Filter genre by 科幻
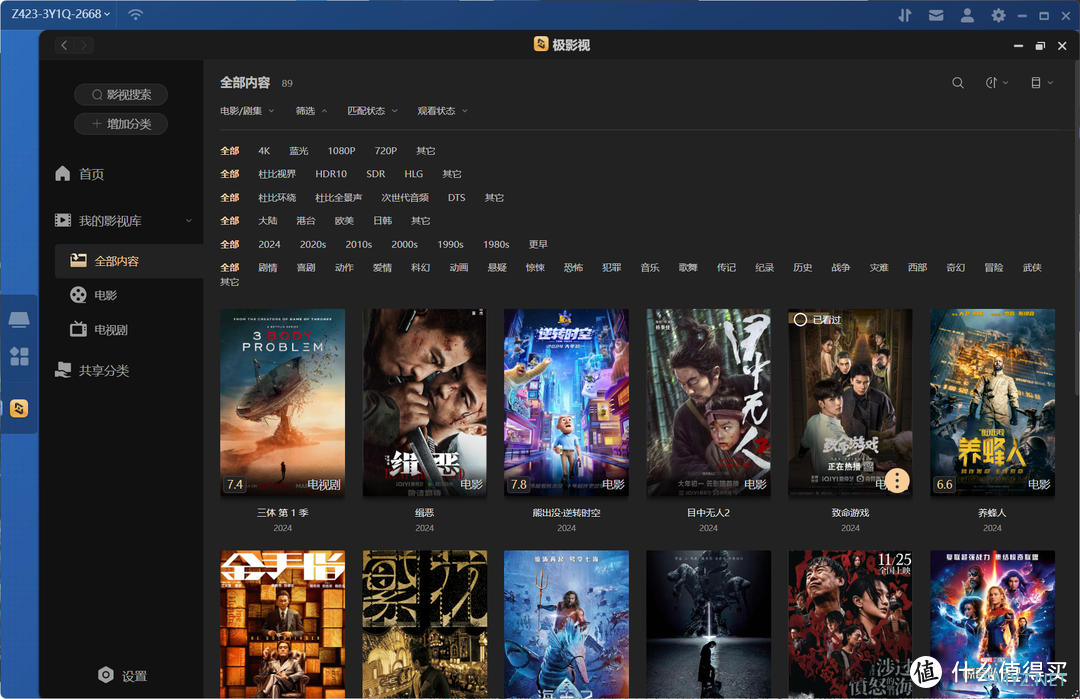 pos(421,268)
